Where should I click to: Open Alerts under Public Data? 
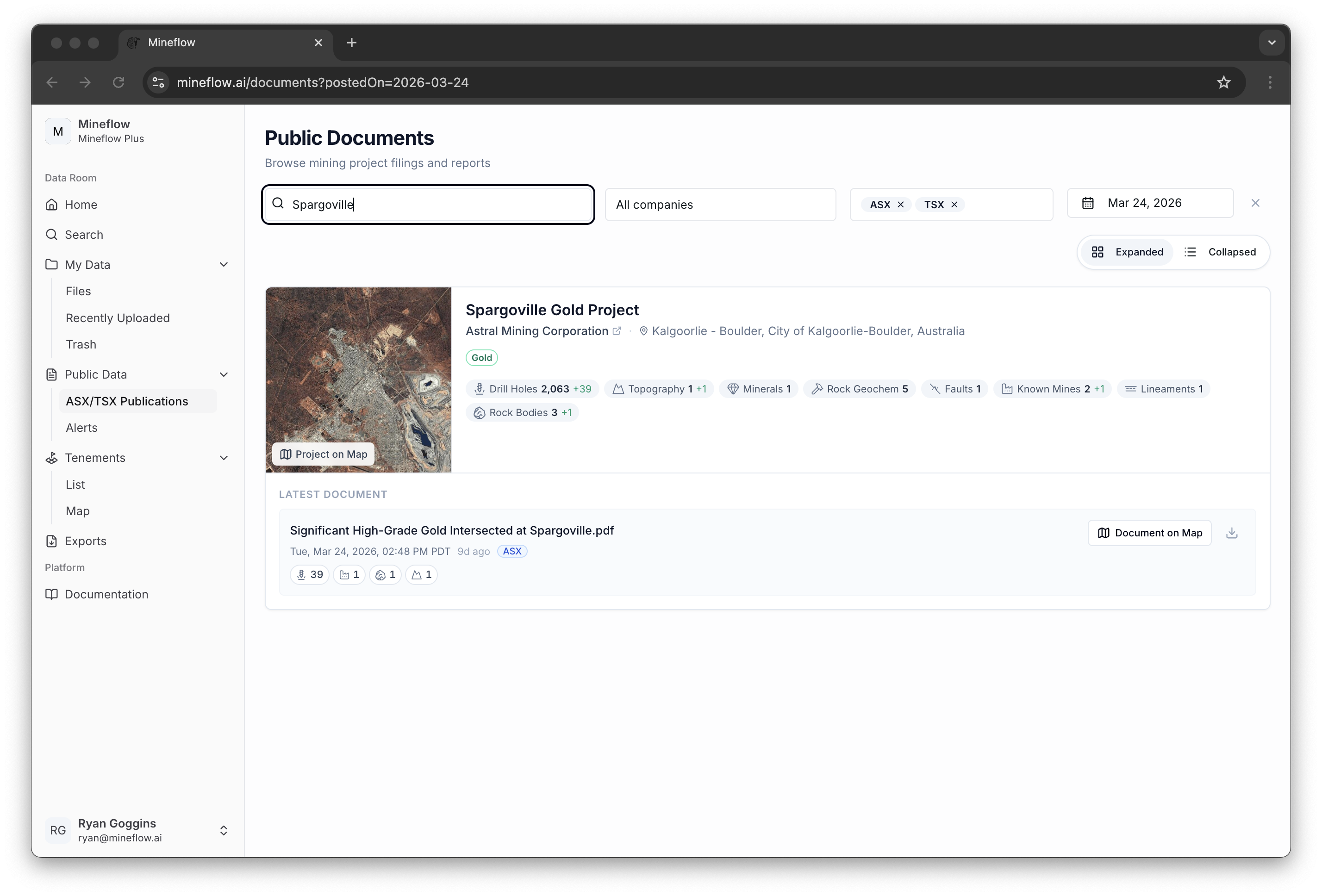pyautogui.click(x=81, y=428)
